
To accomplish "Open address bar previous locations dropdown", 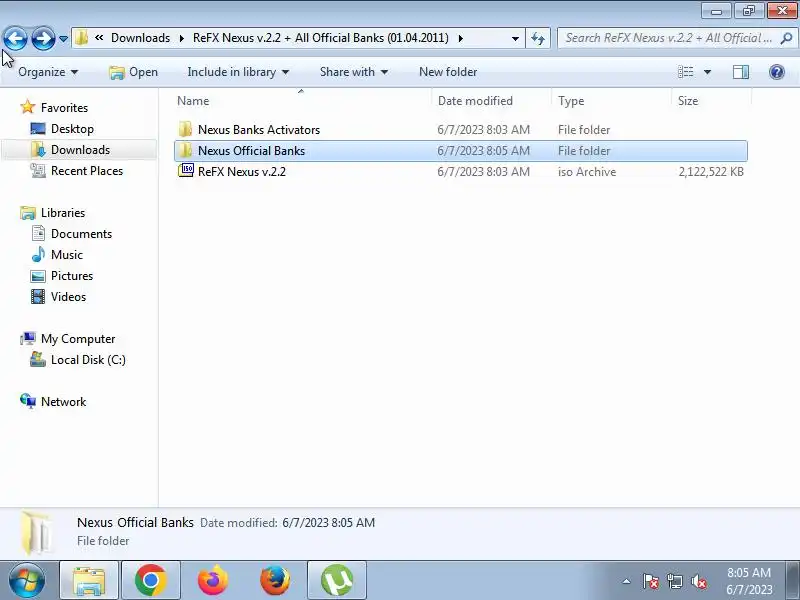I will tap(515, 39).
